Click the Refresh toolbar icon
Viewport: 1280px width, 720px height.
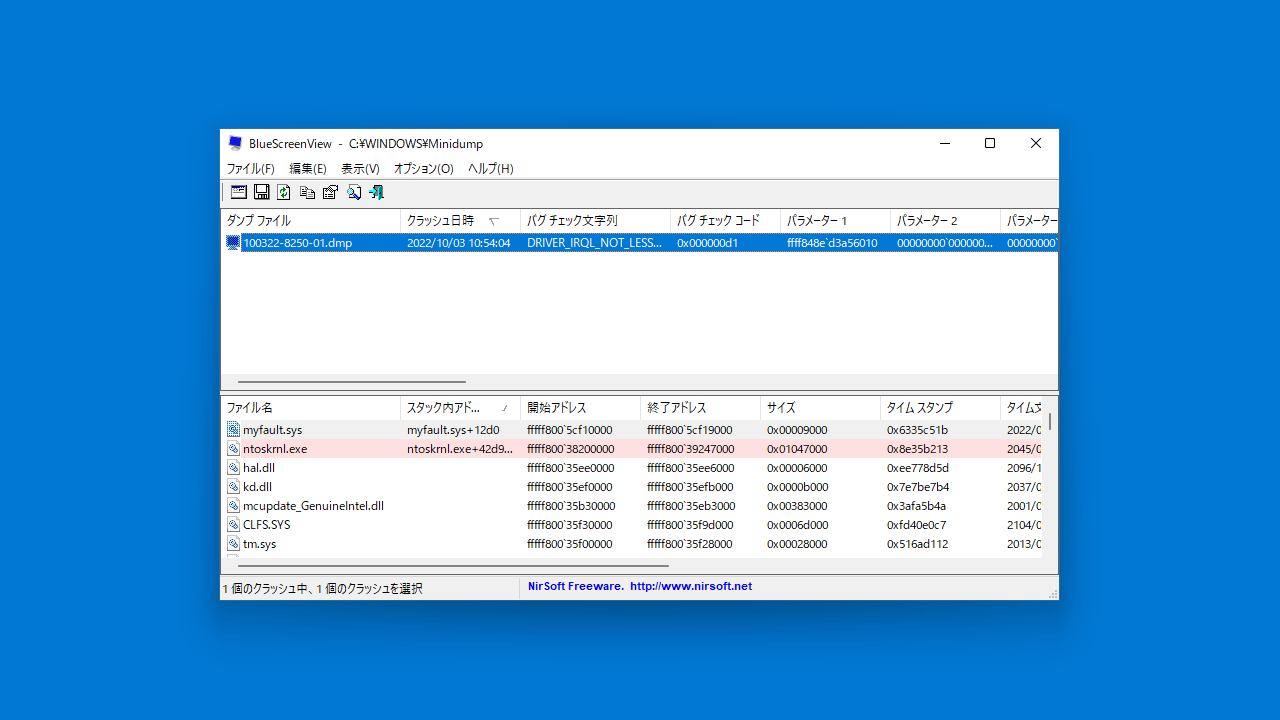point(284,192)
